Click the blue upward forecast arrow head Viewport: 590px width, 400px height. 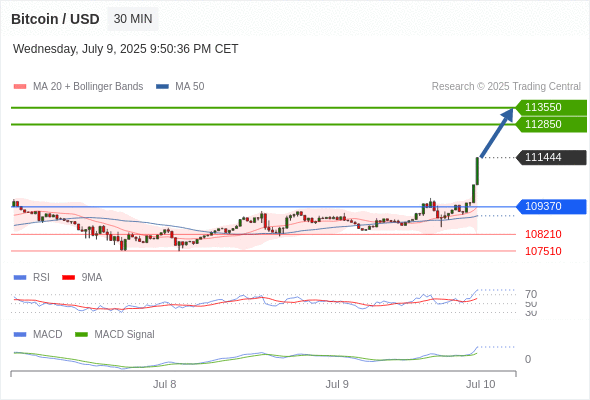click(507, 114)
